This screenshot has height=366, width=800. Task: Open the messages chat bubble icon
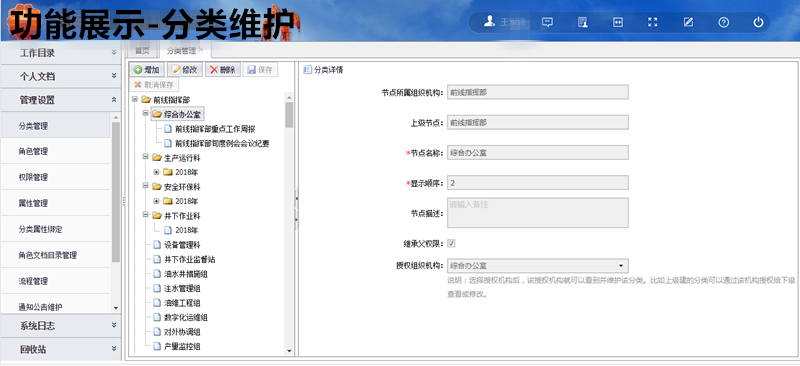[547, 22]
